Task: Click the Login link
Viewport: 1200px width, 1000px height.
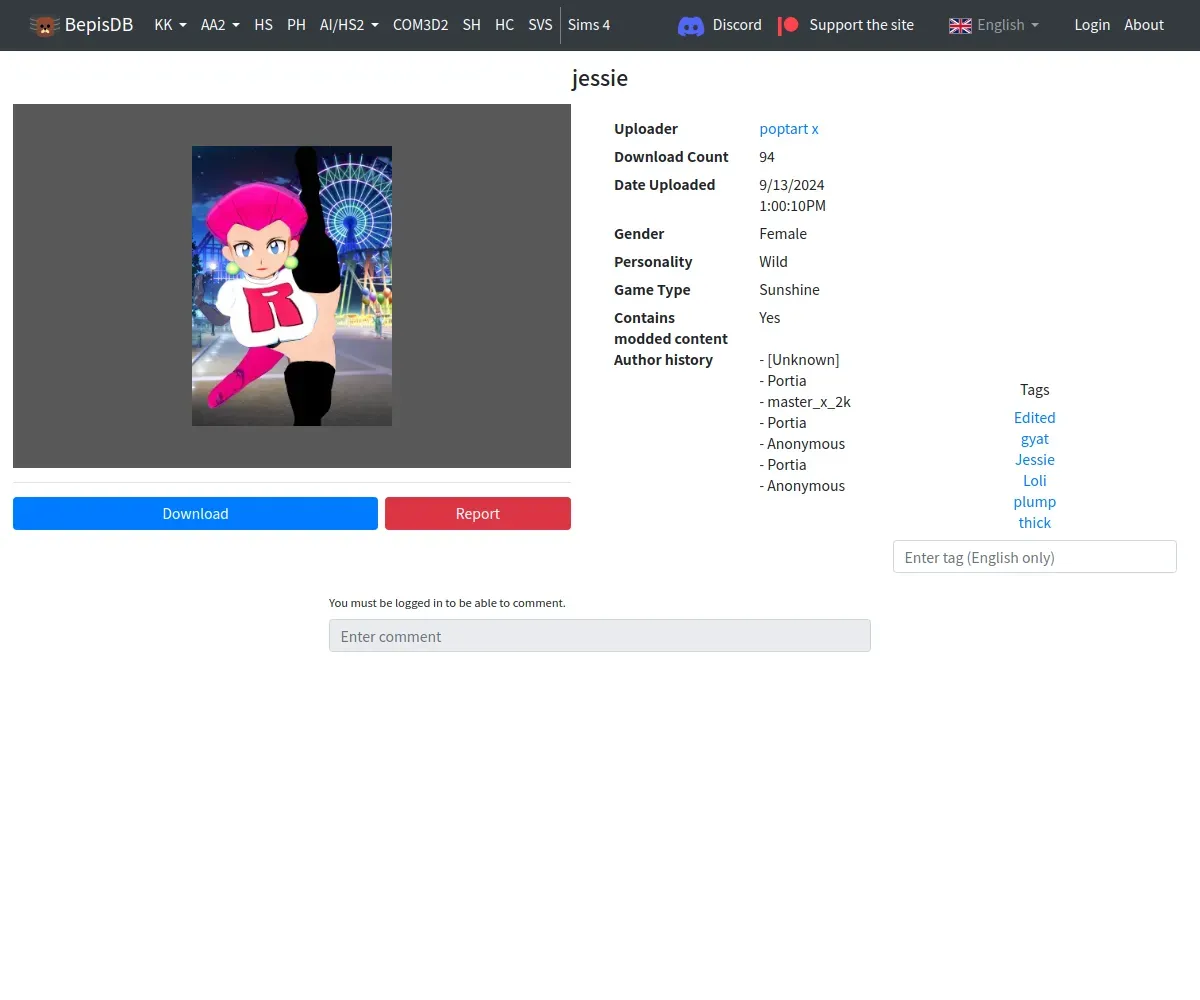Action: [x=1092, y=25]
